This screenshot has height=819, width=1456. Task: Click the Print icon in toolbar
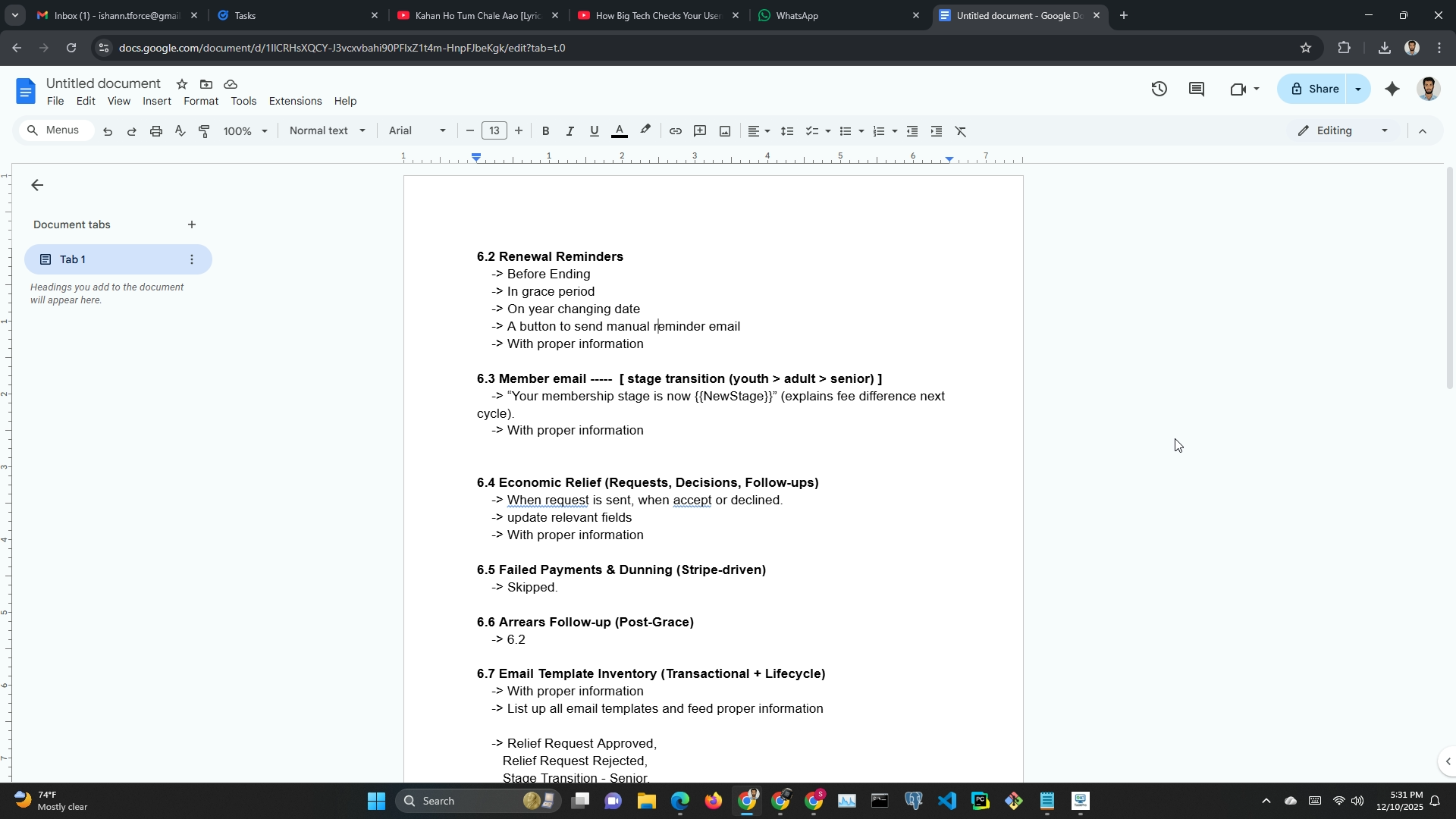(156, 131)
